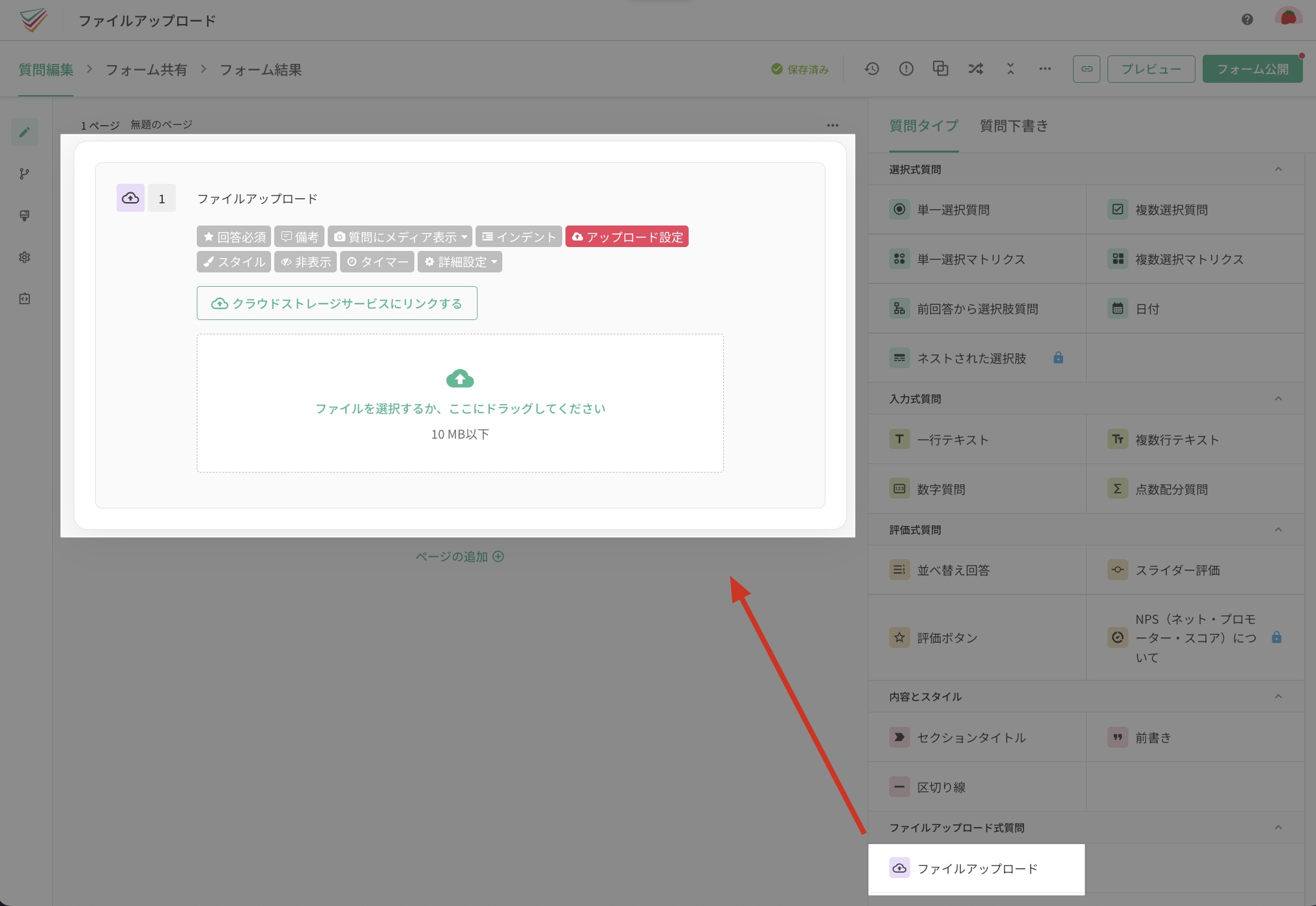Click the page options three-dot icon

pyautogui.click(x=833, y=125)
